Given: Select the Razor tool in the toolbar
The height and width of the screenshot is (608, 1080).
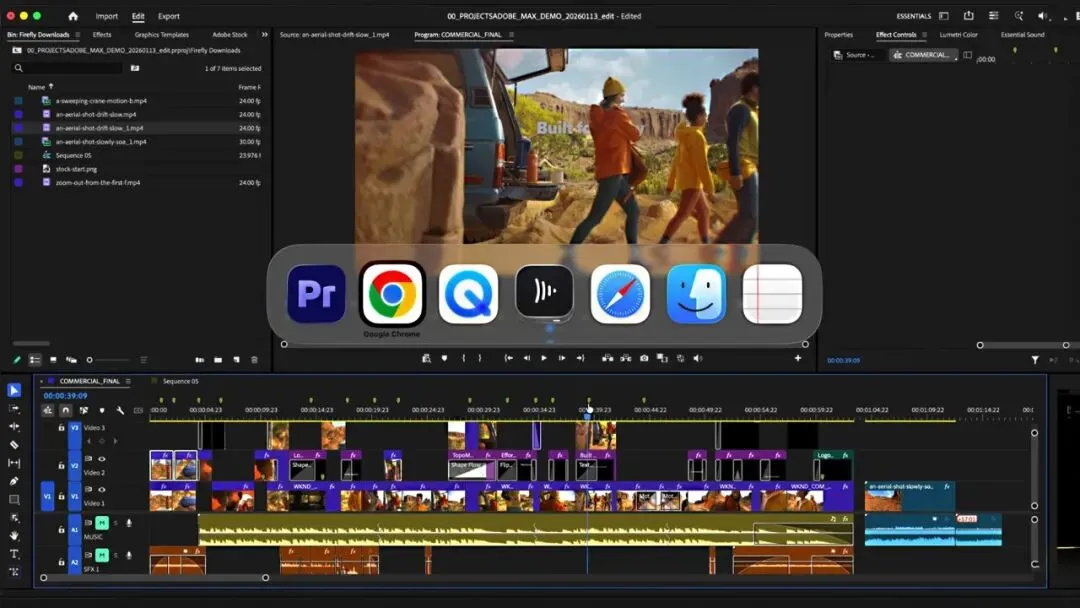Looking at the screenshot, I should [x=14, y=445].
